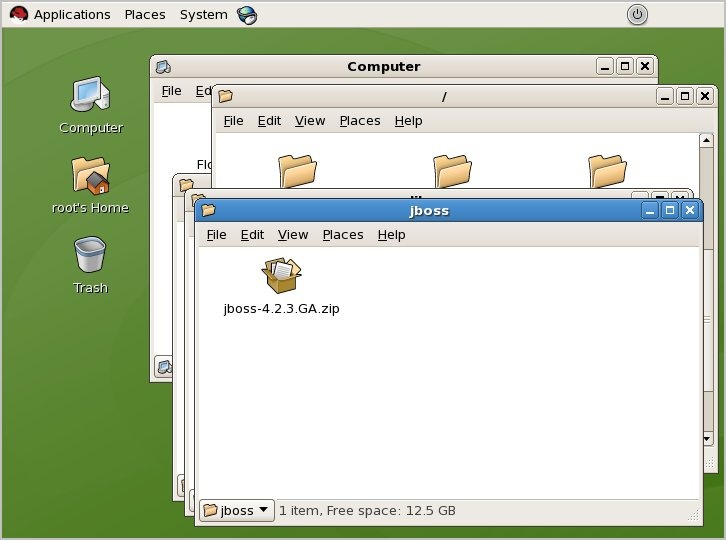
Task: Open root's Home desktop icon
Action: click(91, 176)
